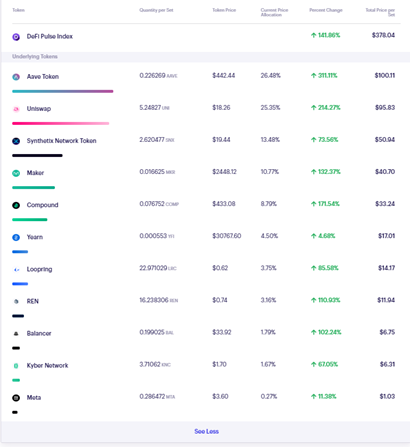Click the Underlying Tokens section label

pyautogui.click(x=35, y=56)
